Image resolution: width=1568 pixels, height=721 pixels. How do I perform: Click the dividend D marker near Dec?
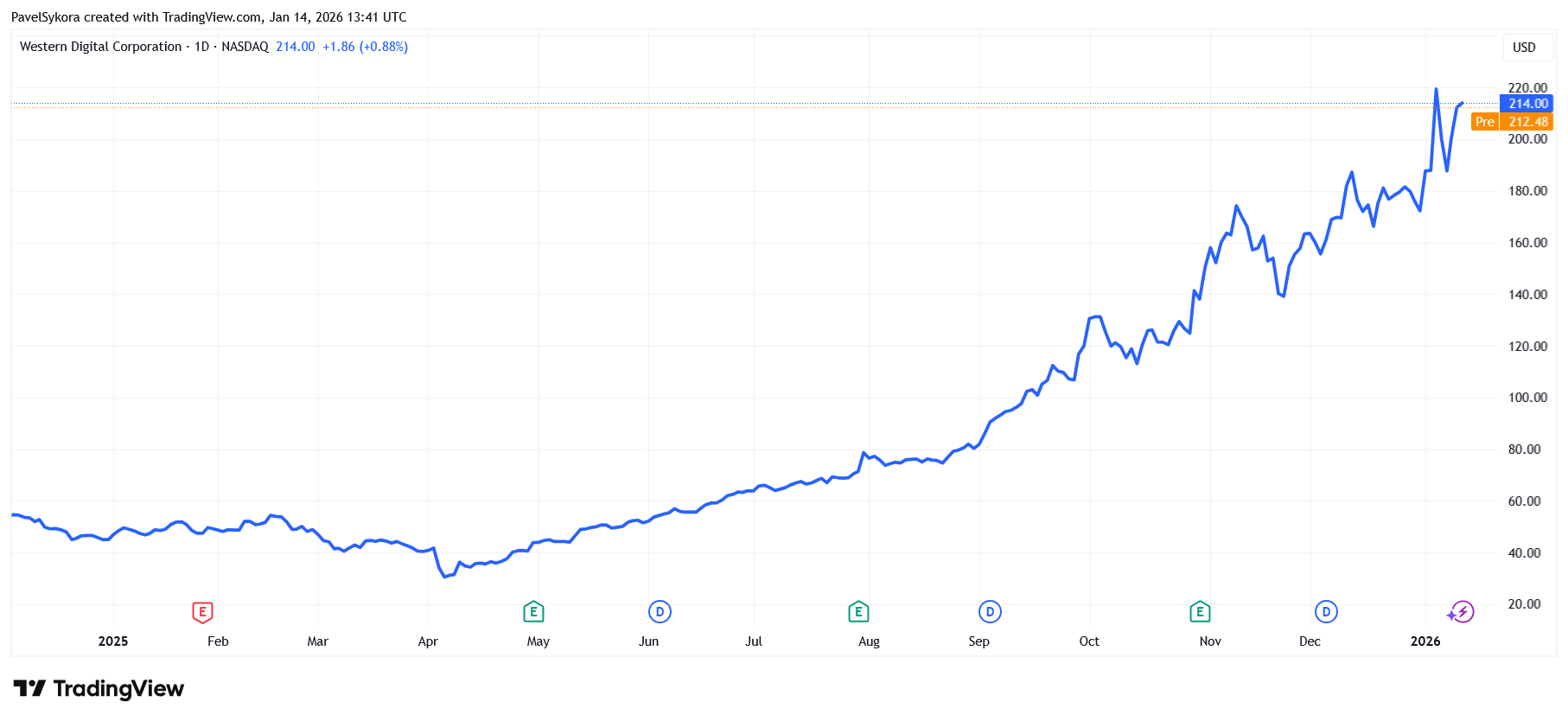[x=1326, y=612]
